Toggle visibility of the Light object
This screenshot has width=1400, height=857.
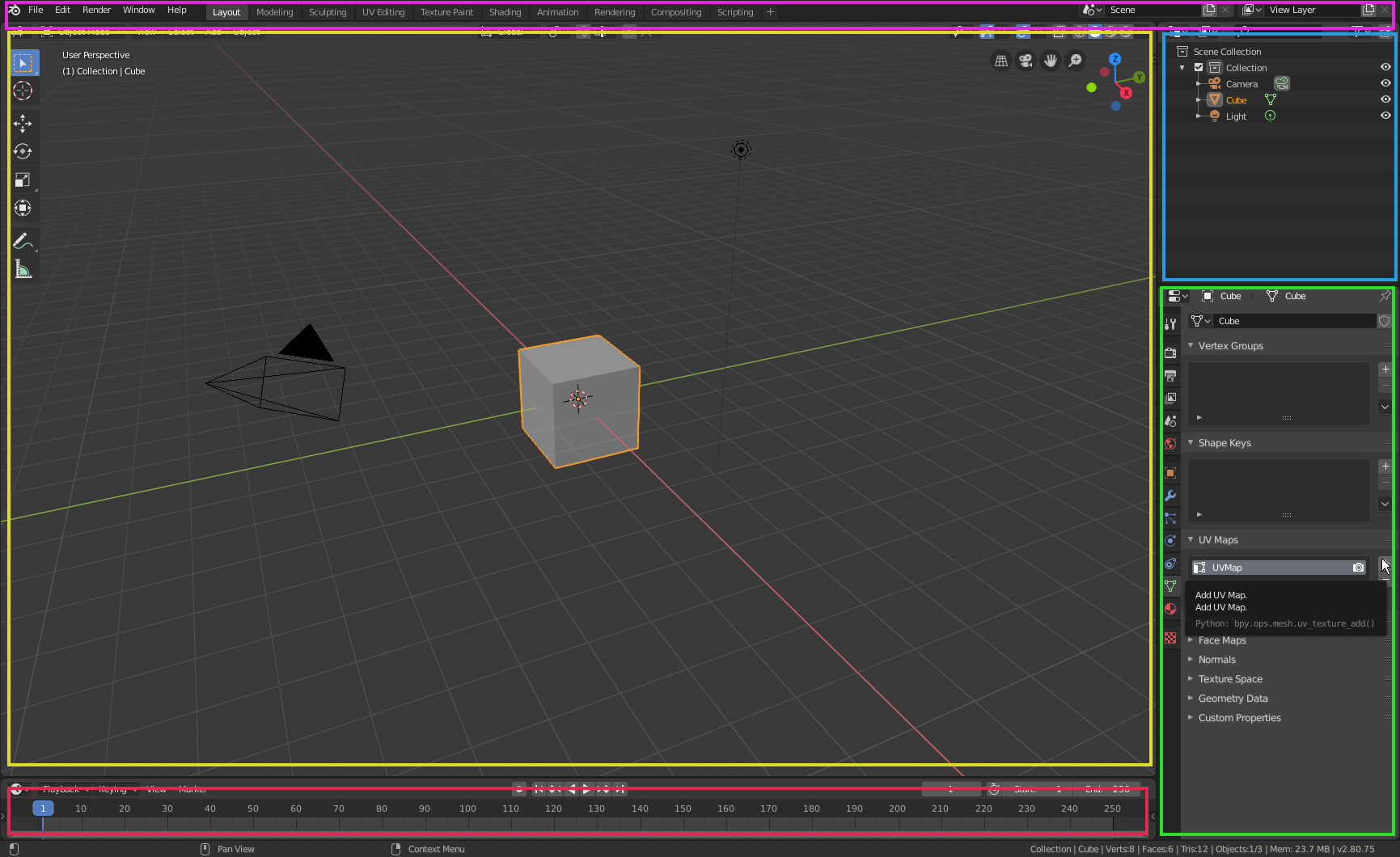1387,116
